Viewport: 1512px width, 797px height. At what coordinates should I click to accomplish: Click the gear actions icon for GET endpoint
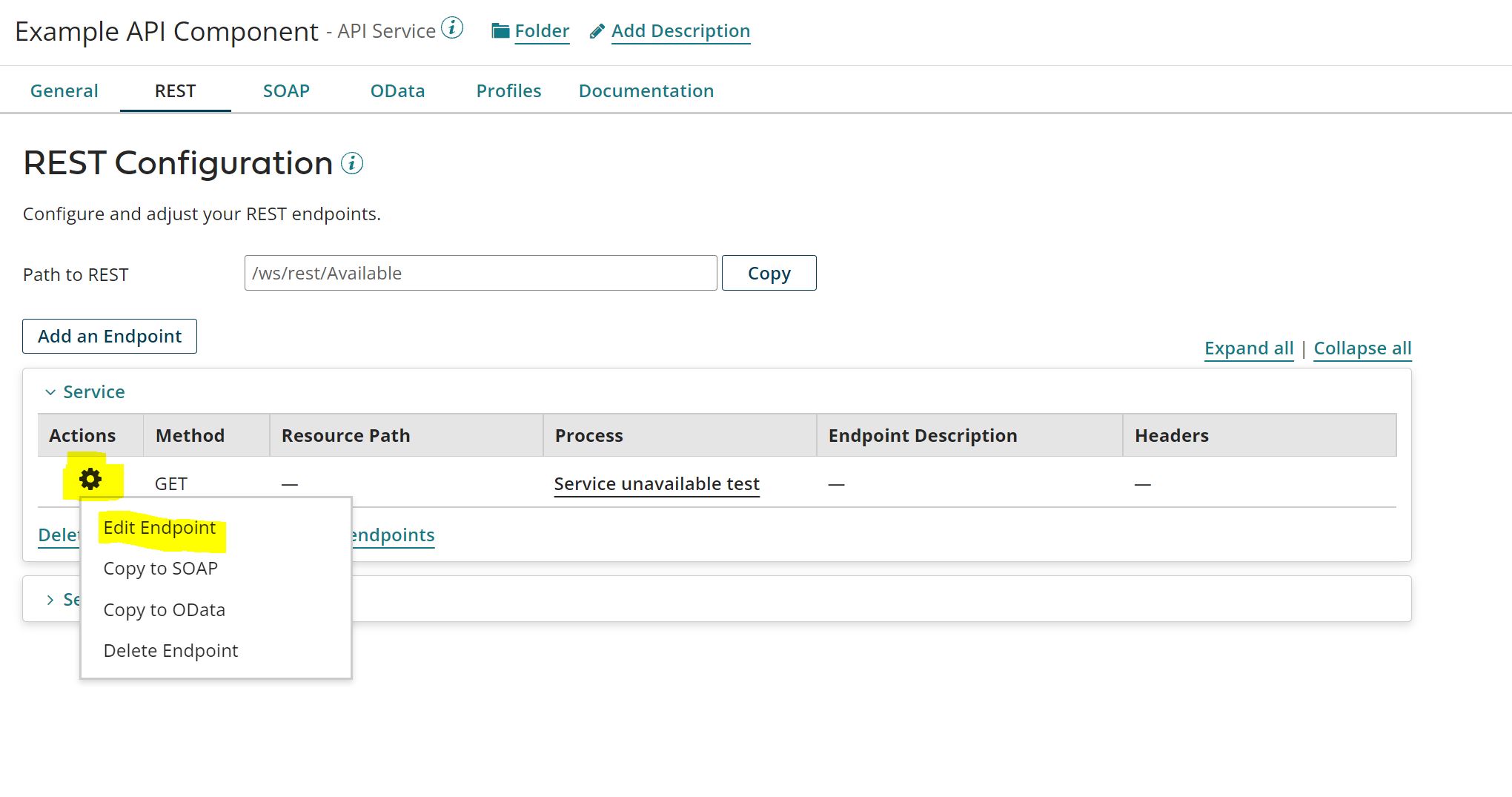click(x=90, y=480)
